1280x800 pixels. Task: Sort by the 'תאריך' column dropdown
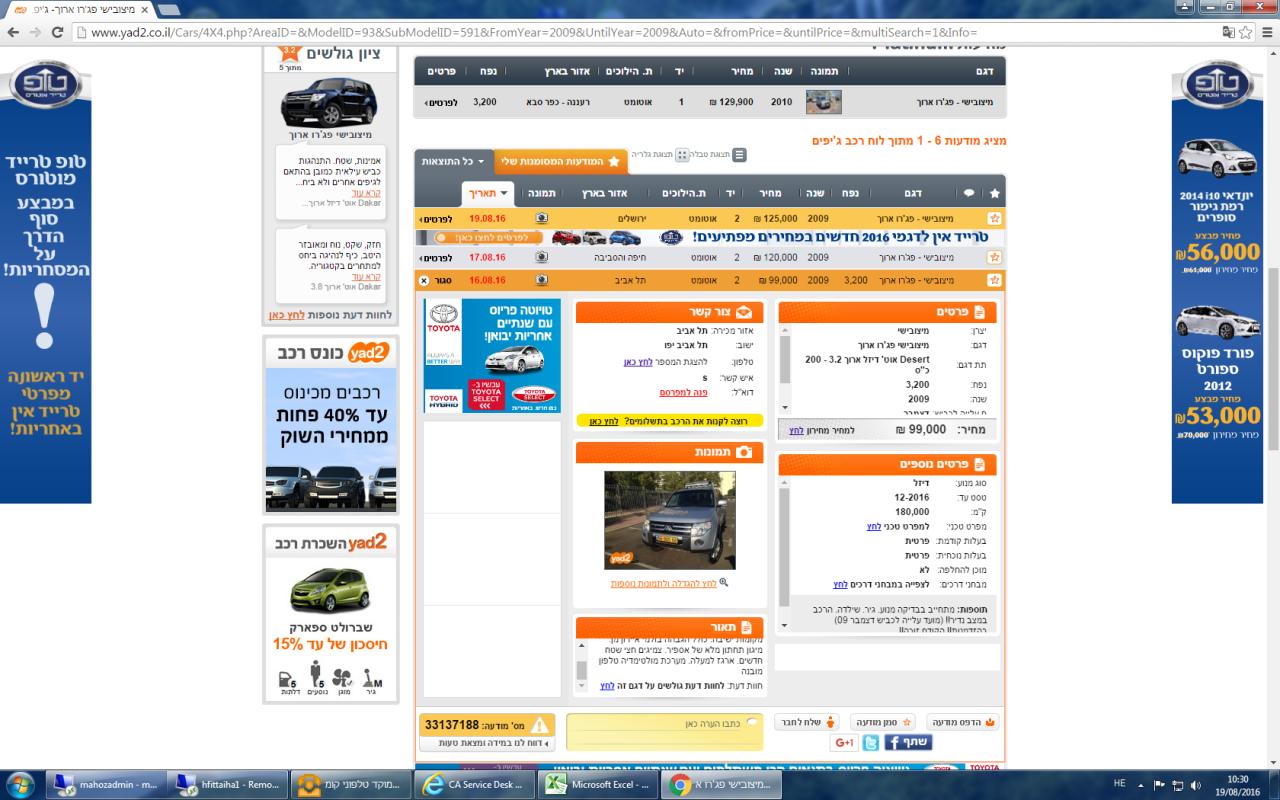pyautogui.click(x=488, y=193)
